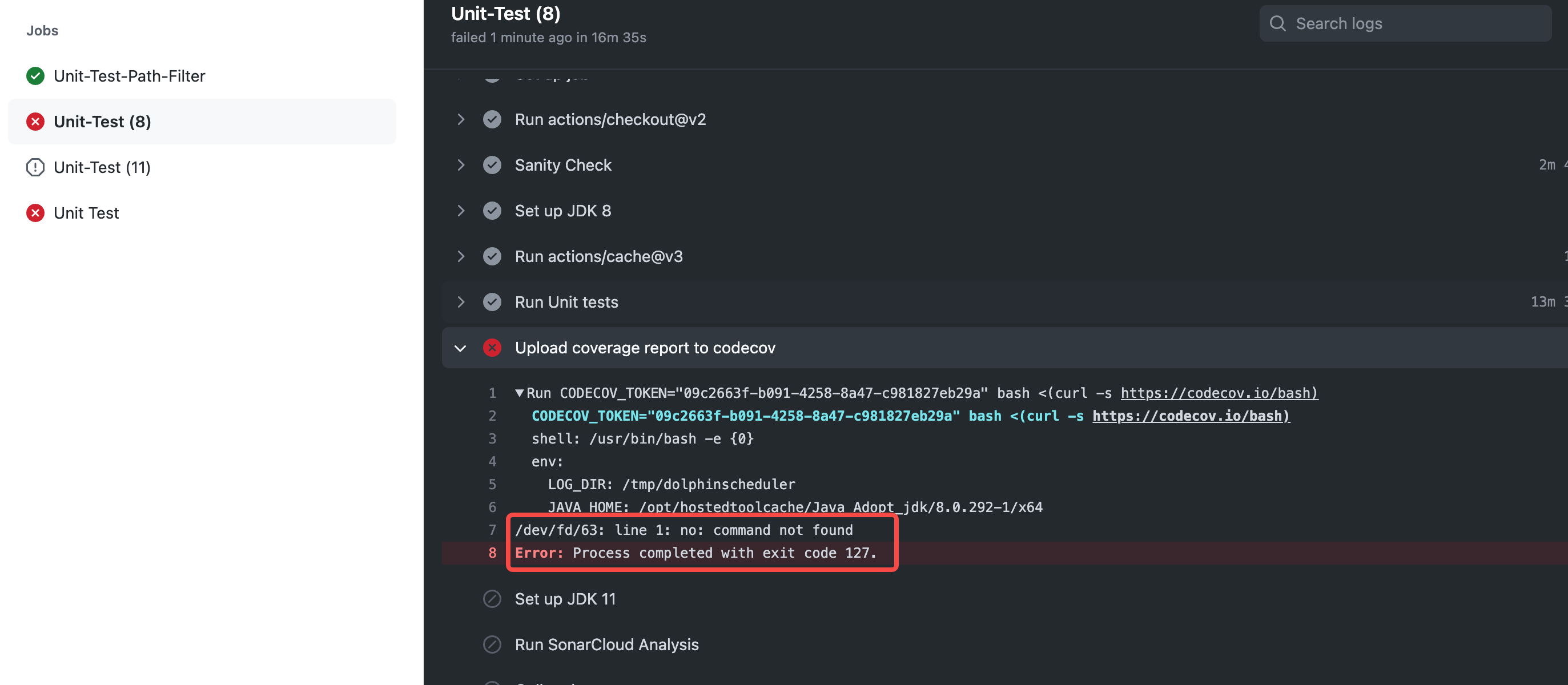Click skipped status icon for Set up JDK 11
Viewport: 1568px width, 685px height.
pos(492,599)
